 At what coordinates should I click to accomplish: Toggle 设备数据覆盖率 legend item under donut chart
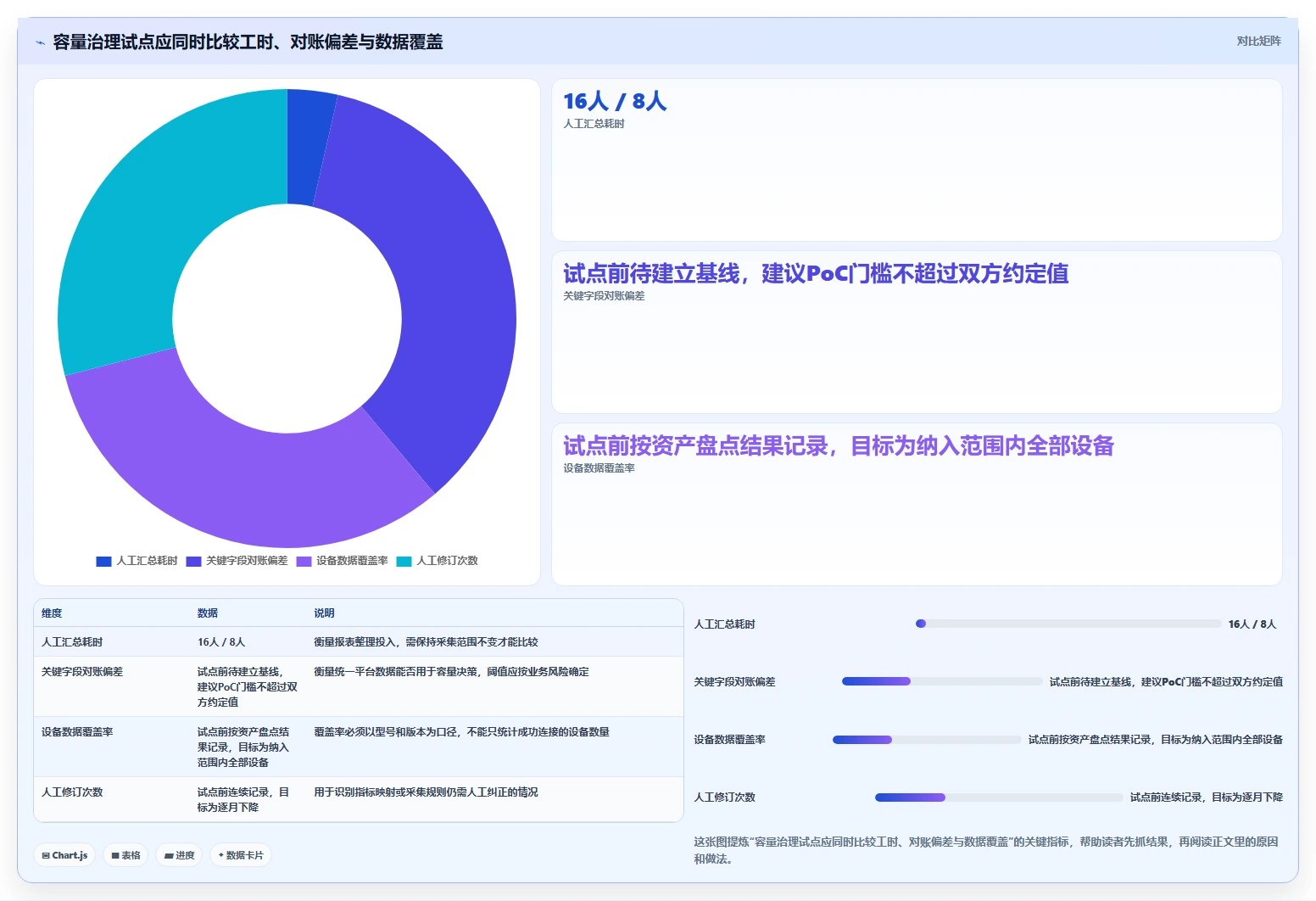click(x=343, y=561)
